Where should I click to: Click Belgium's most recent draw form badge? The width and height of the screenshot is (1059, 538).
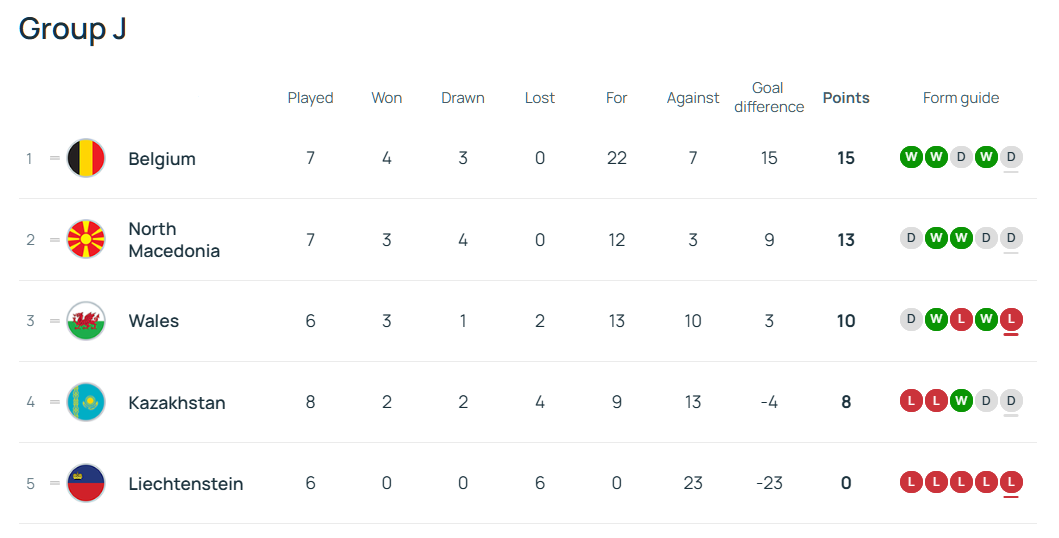[1011, 157]
